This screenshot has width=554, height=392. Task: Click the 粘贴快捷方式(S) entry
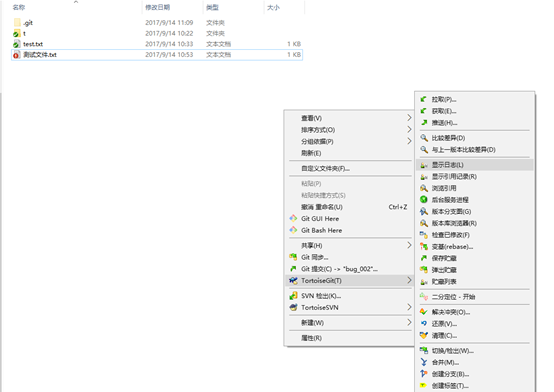(x=349, y=195)
